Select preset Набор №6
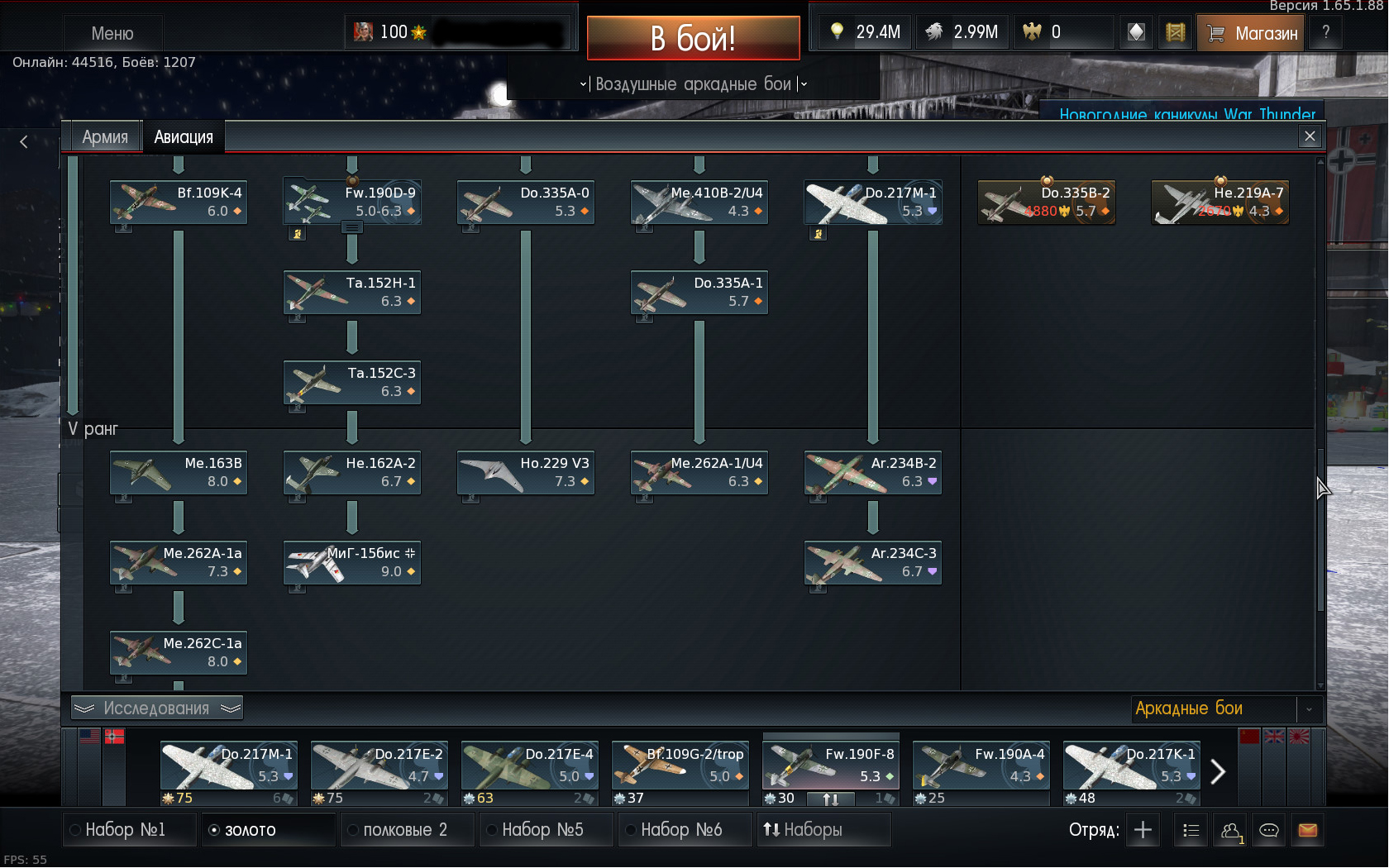The width and height of the screenshot is (1389, 868). (x=686, y=830)
